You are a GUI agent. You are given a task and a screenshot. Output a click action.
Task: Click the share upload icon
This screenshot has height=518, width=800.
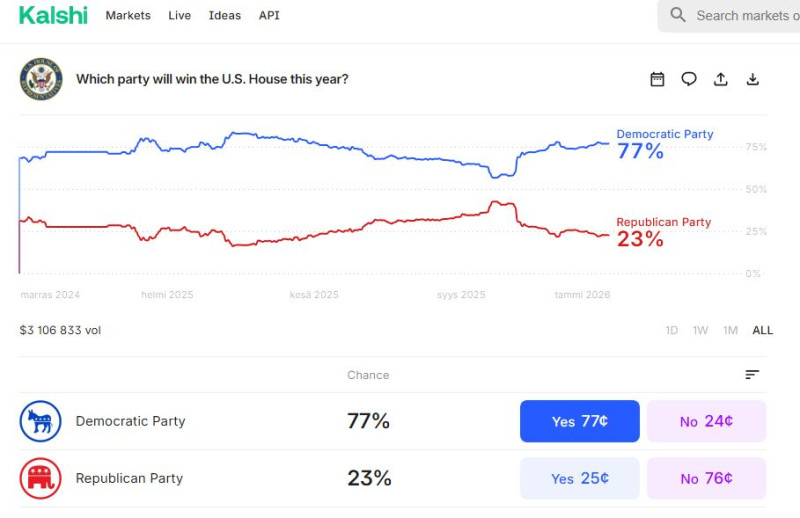tap(721, 79)
